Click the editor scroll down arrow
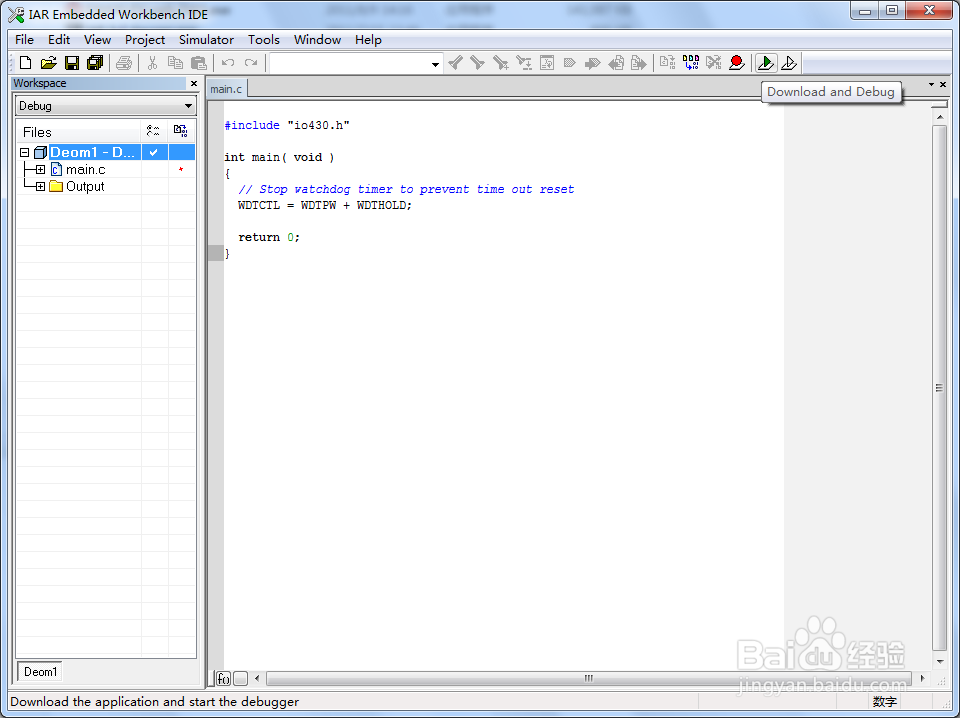This screenshot has width=960, height=718. (x=939, y=661)
